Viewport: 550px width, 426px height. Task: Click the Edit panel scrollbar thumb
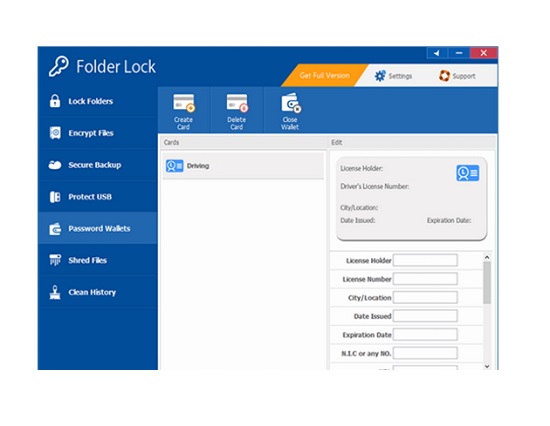click(487, 283)
